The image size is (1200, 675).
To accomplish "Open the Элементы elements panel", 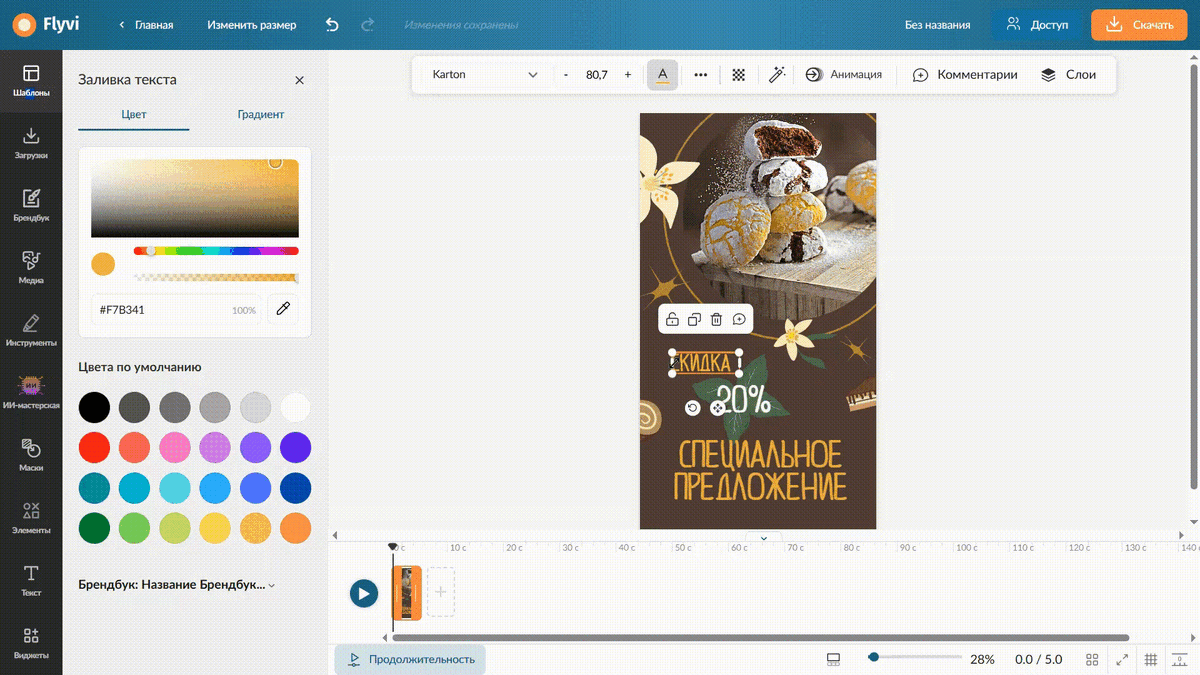I will [x=31, y=517].
